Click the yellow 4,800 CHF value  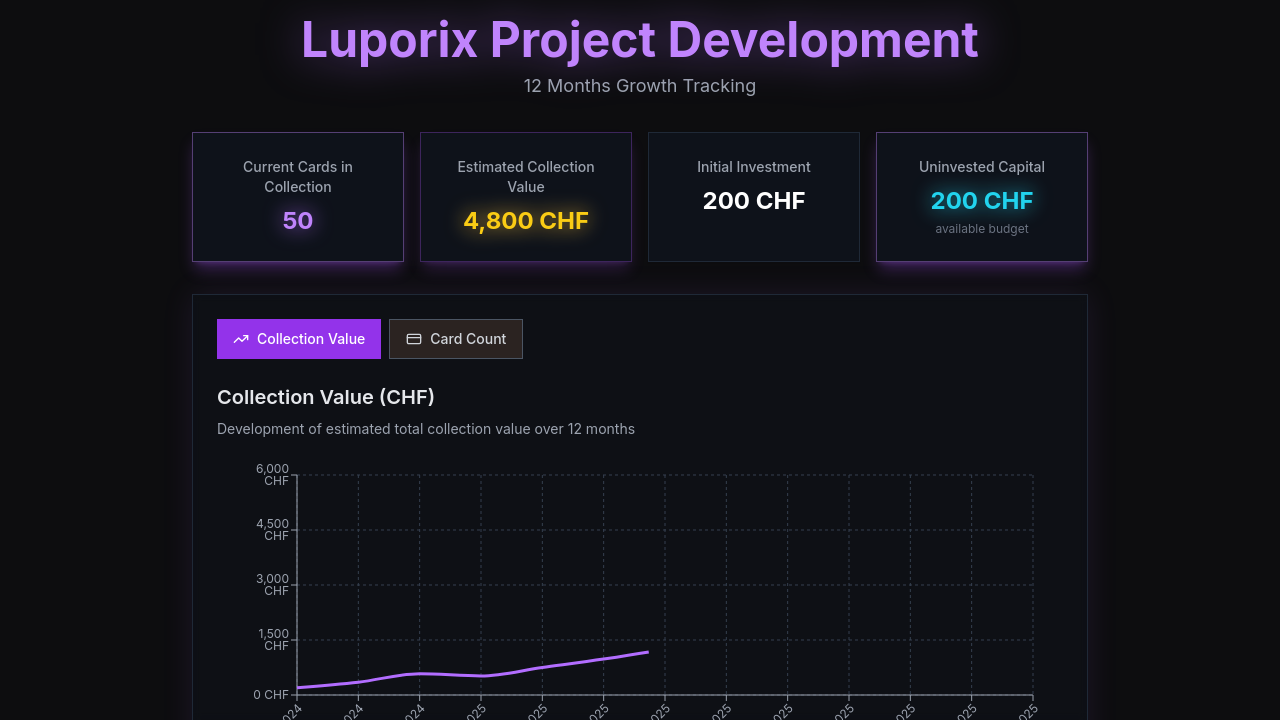[526, 221]
